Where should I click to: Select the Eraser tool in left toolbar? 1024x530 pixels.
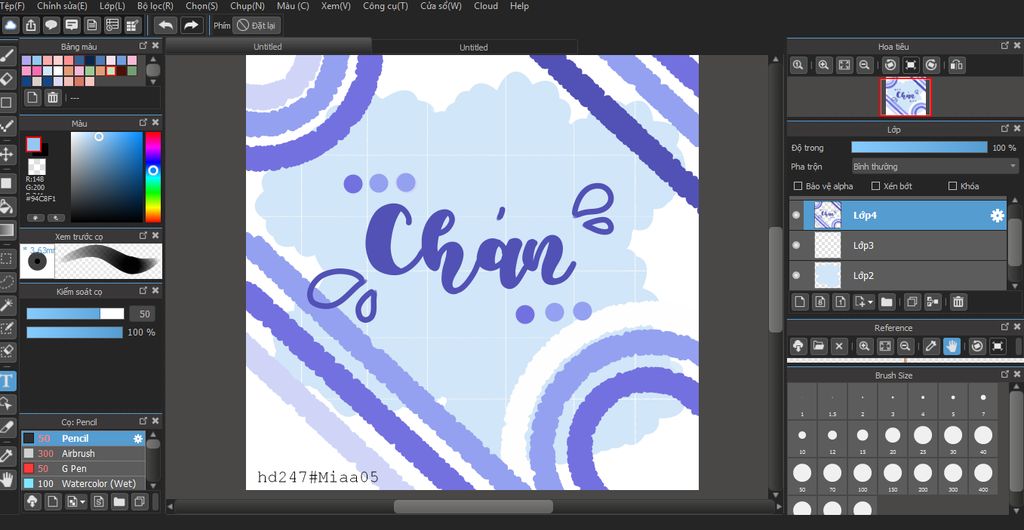(7, 79)
